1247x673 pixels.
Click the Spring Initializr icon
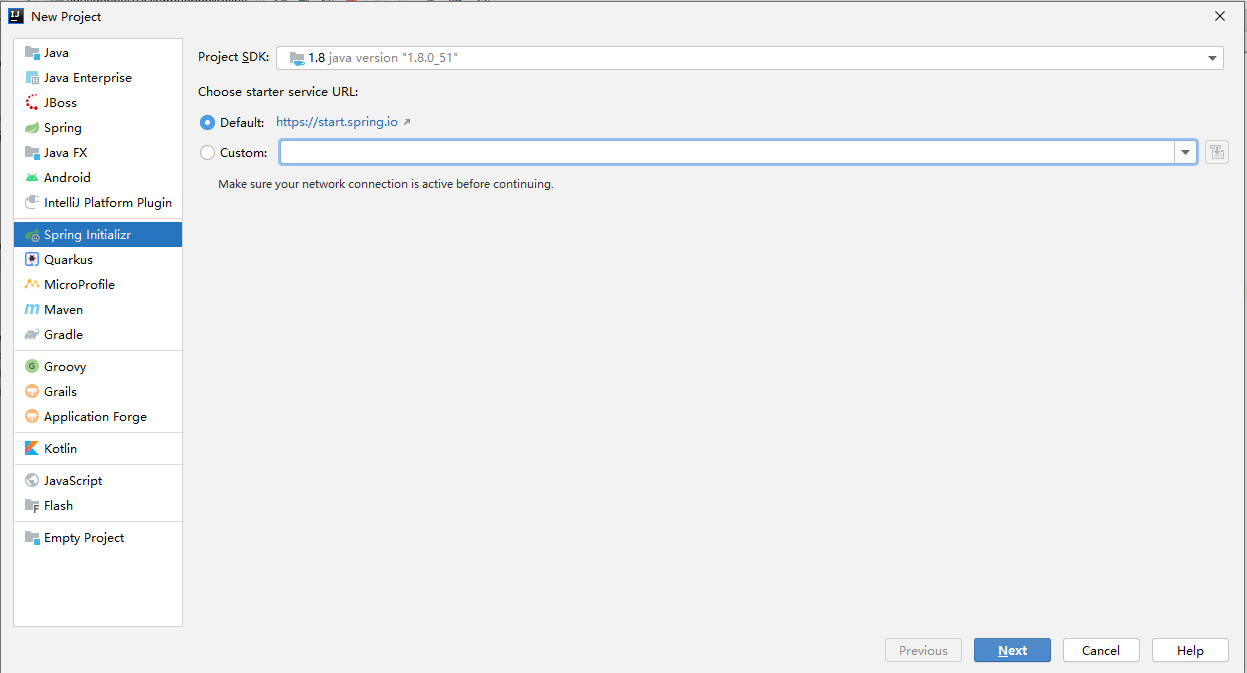pyautogui.click(x=32, y=235)
